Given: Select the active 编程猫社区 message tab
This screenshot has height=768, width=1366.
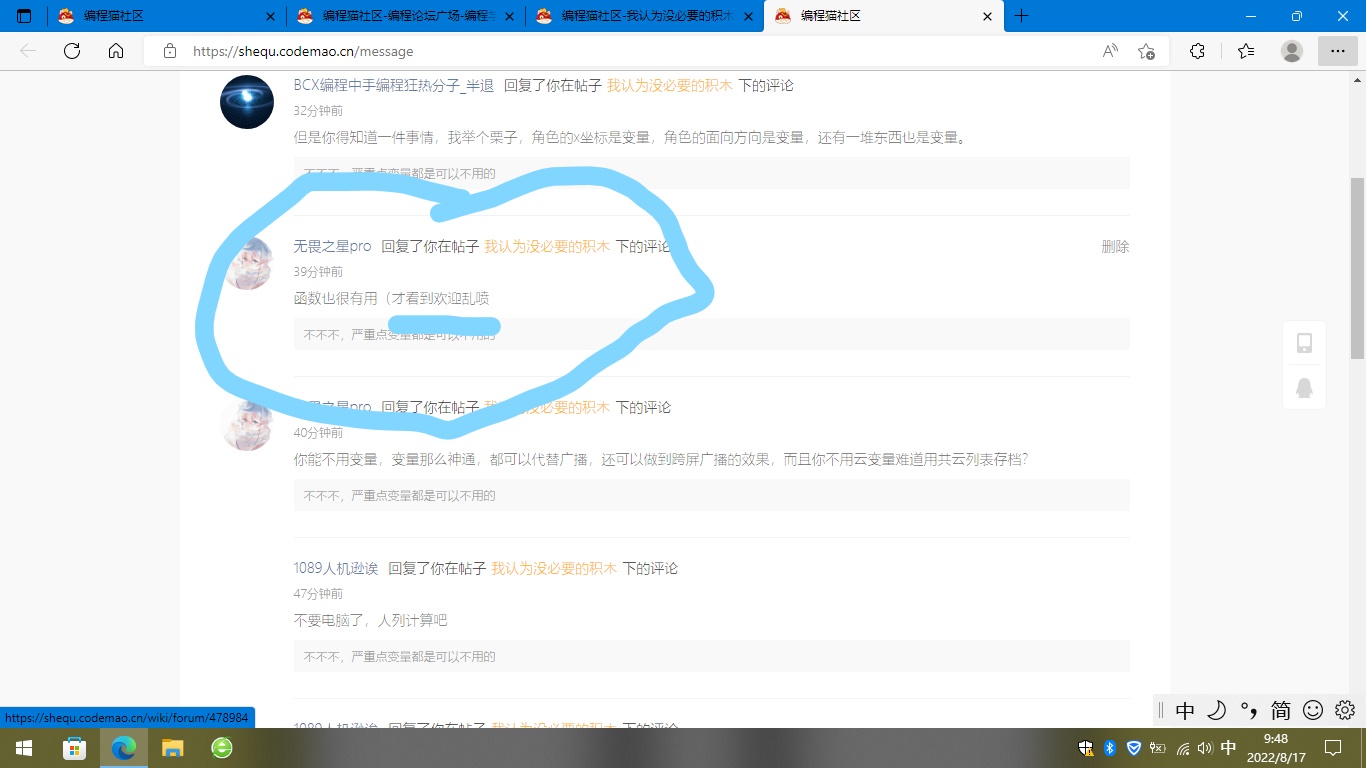Looking at the screenshot, I should tap(884, 16).
